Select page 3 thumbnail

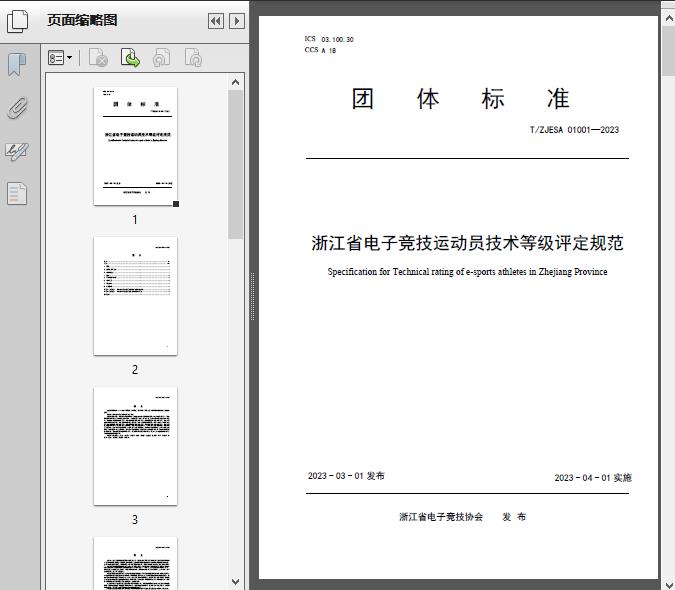coord(135,446)
